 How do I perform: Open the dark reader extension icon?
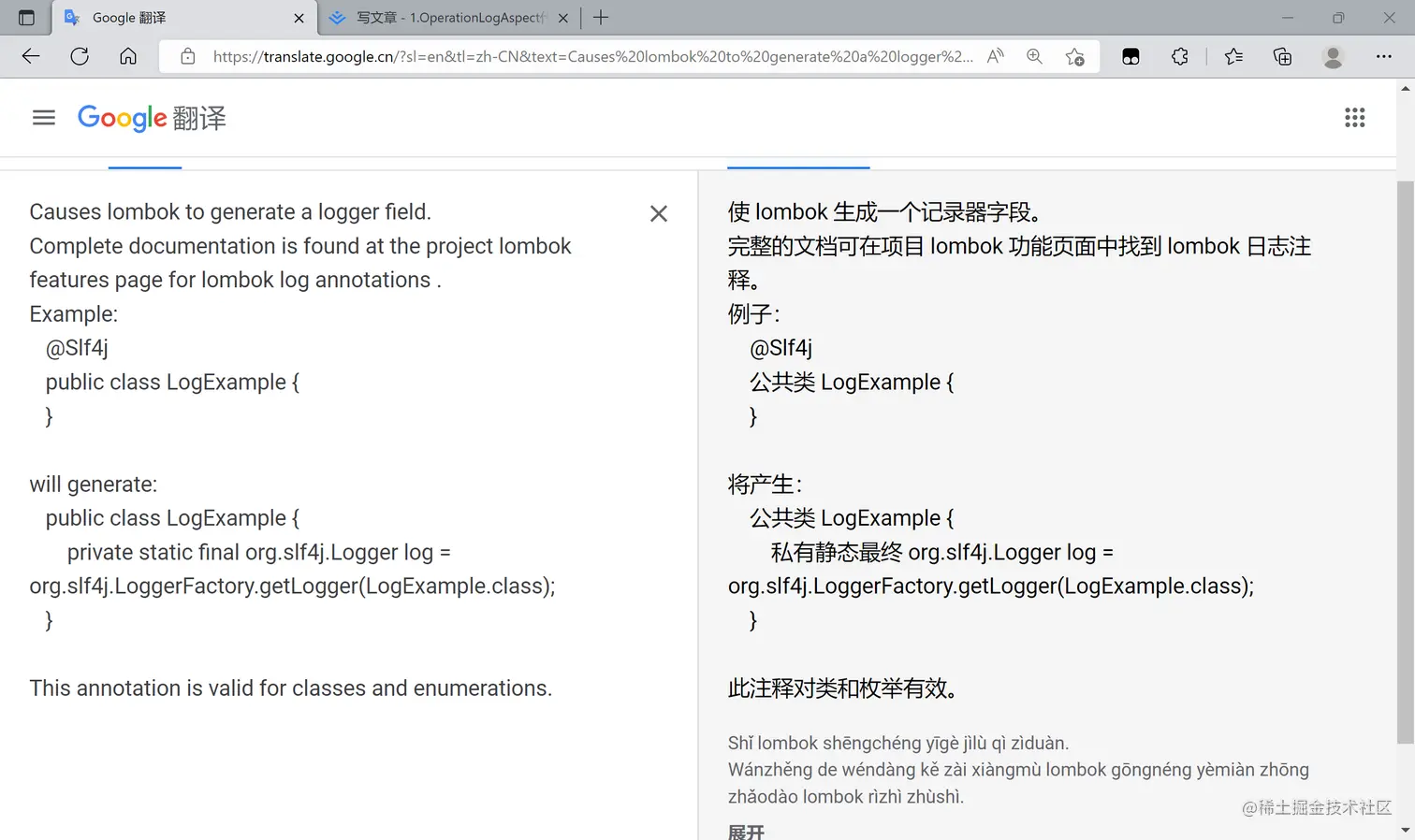pyautogui.click(x=1131, y=56)
